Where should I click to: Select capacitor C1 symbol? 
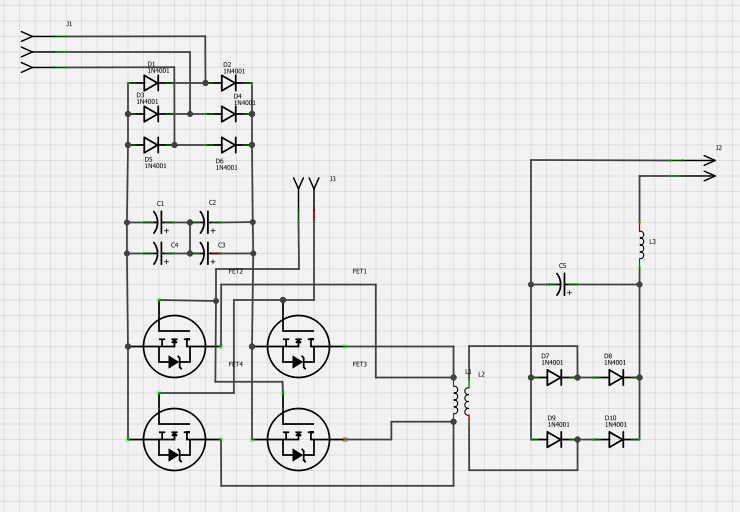pos(160,222)
